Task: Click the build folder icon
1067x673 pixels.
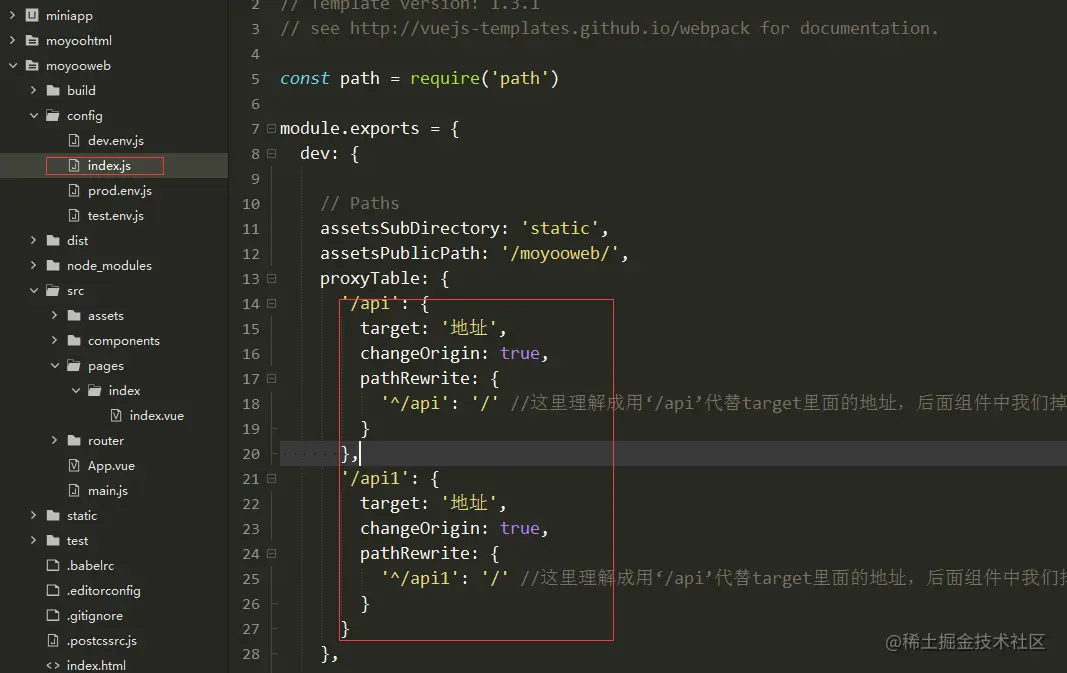Action: (53, 90)
